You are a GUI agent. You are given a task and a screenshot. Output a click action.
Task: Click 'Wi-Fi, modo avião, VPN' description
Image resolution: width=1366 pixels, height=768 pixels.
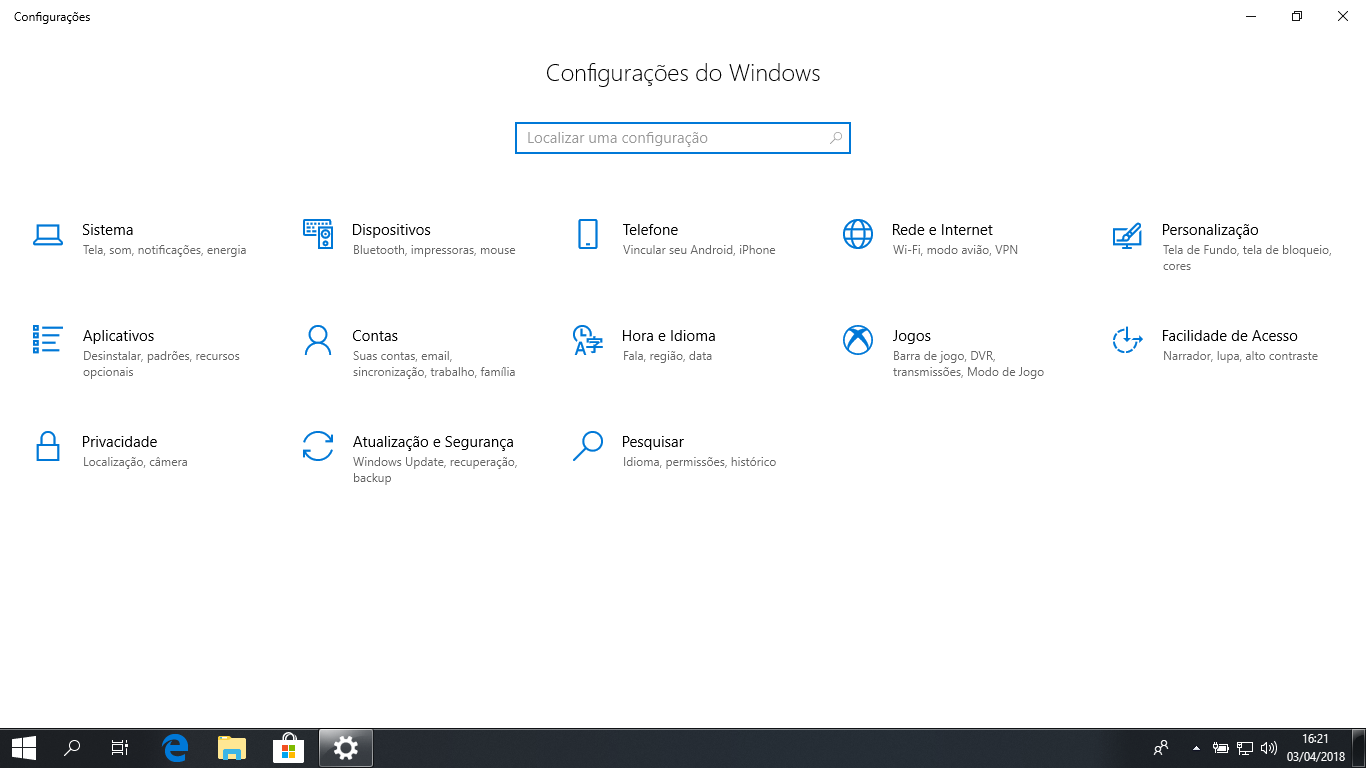pyautogui.click(x=955, y=250)
